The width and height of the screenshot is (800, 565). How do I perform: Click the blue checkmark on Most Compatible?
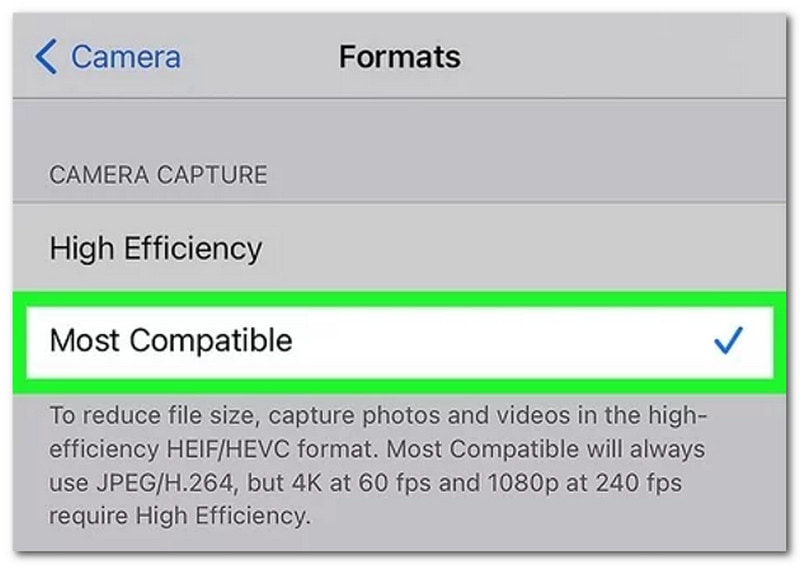(728, 342)
